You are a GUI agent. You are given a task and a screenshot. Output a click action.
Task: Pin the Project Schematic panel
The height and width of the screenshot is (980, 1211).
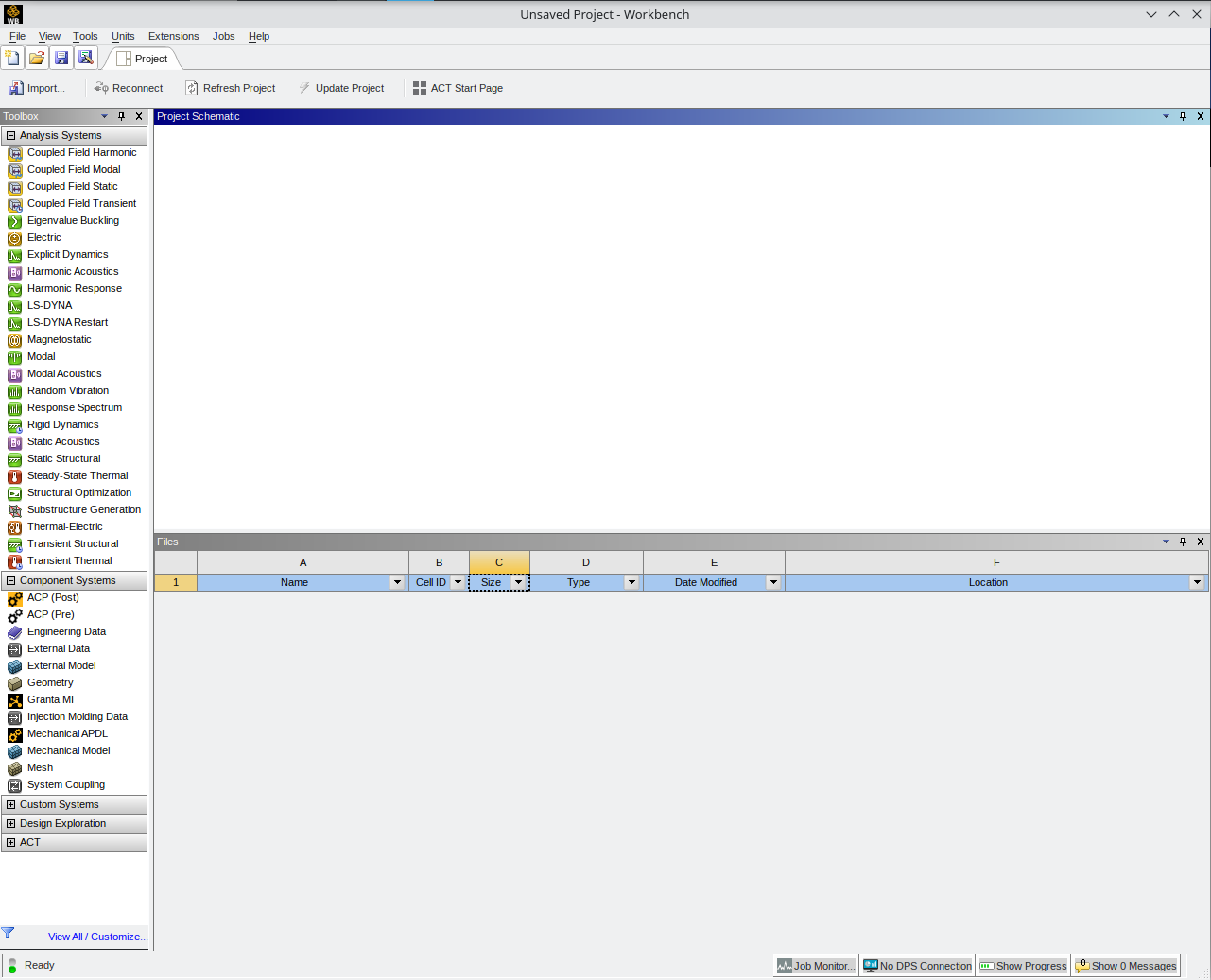[1183, 117]
